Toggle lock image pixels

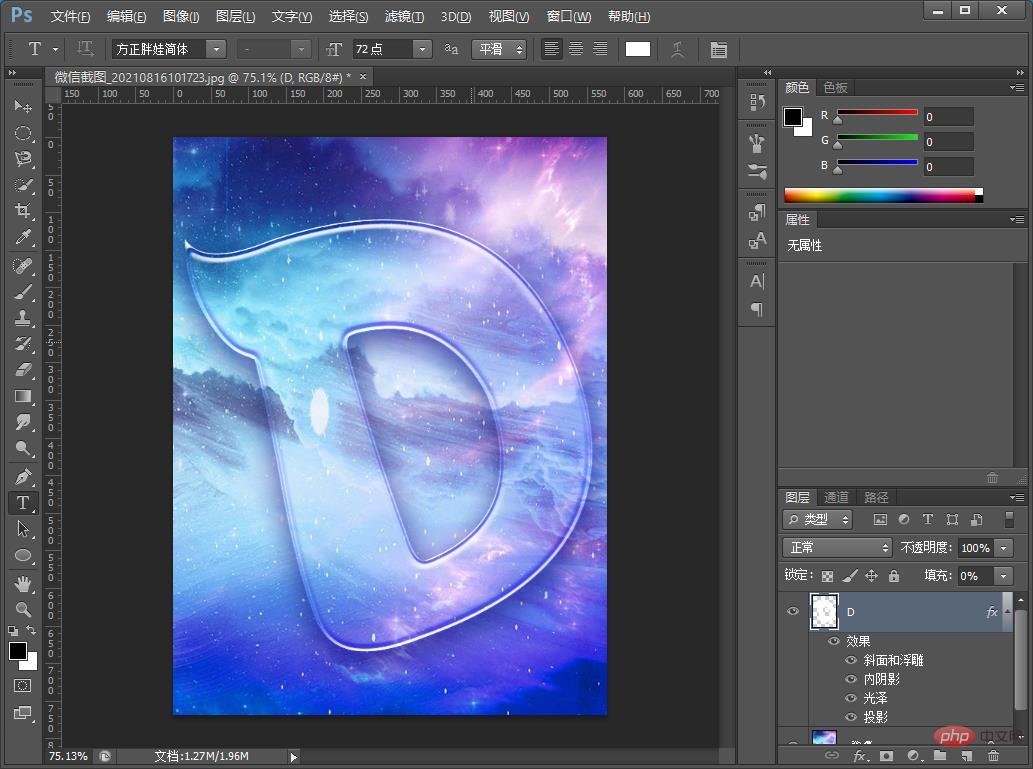pyautogui.click(x=850, y=576)
